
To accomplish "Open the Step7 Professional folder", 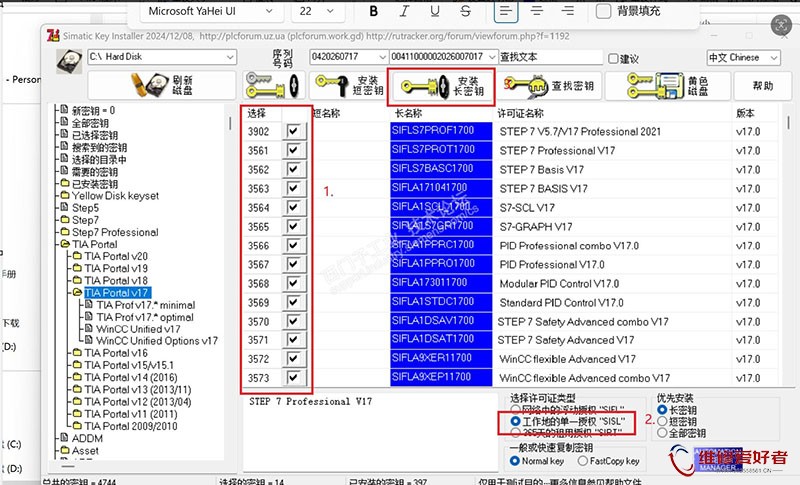I will [x=115, y=232].
